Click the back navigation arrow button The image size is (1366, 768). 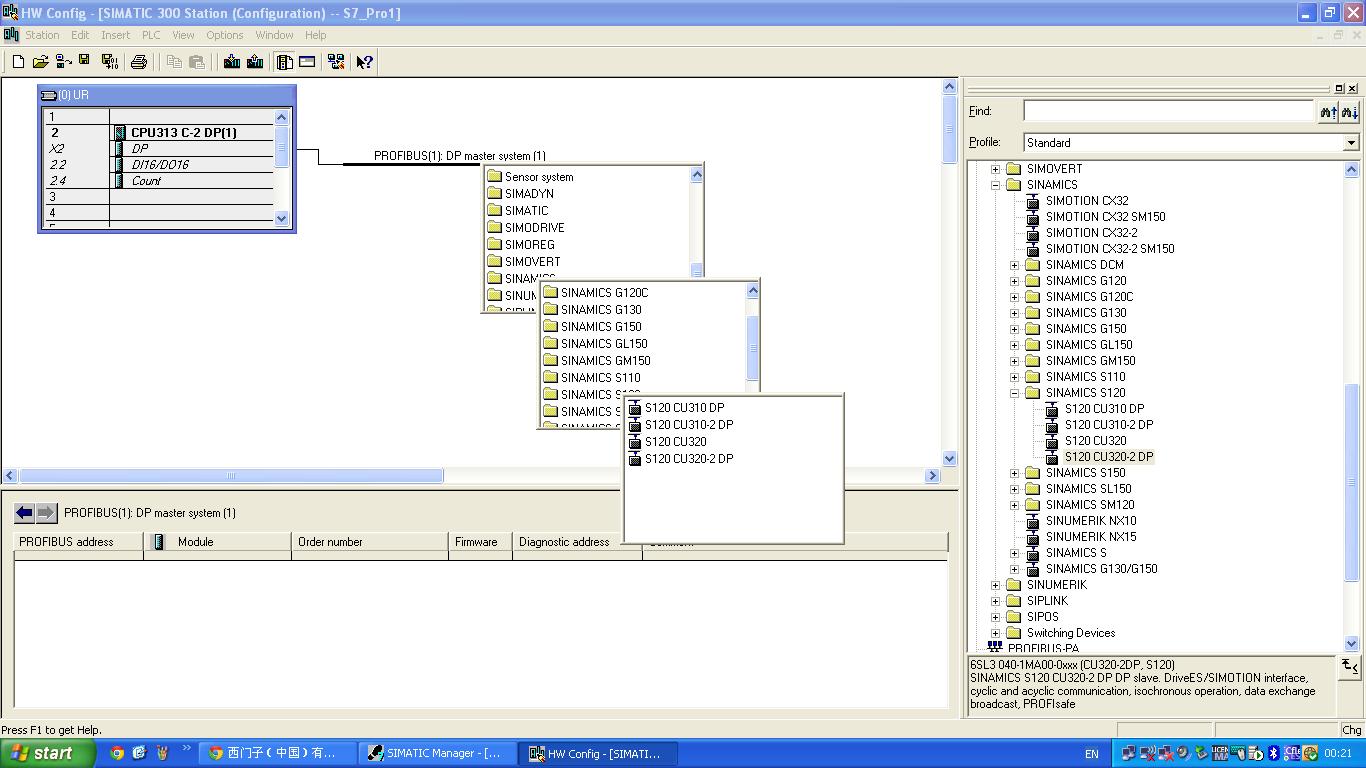click(x=24, y=513)
